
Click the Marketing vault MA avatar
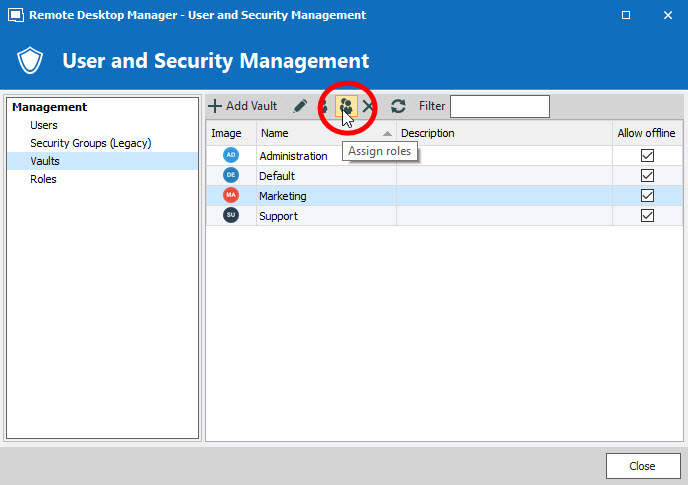tap(231, 195)
